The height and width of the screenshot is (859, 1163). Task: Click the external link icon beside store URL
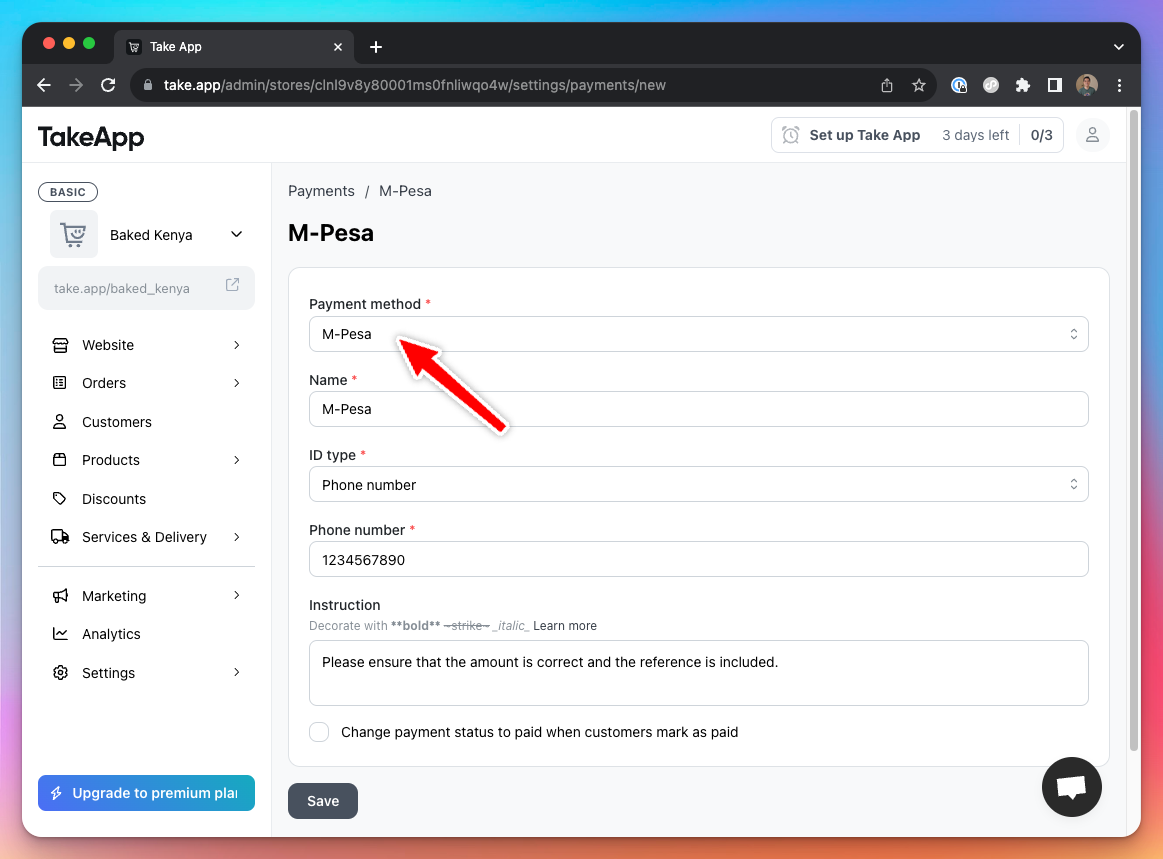point(232,285)
